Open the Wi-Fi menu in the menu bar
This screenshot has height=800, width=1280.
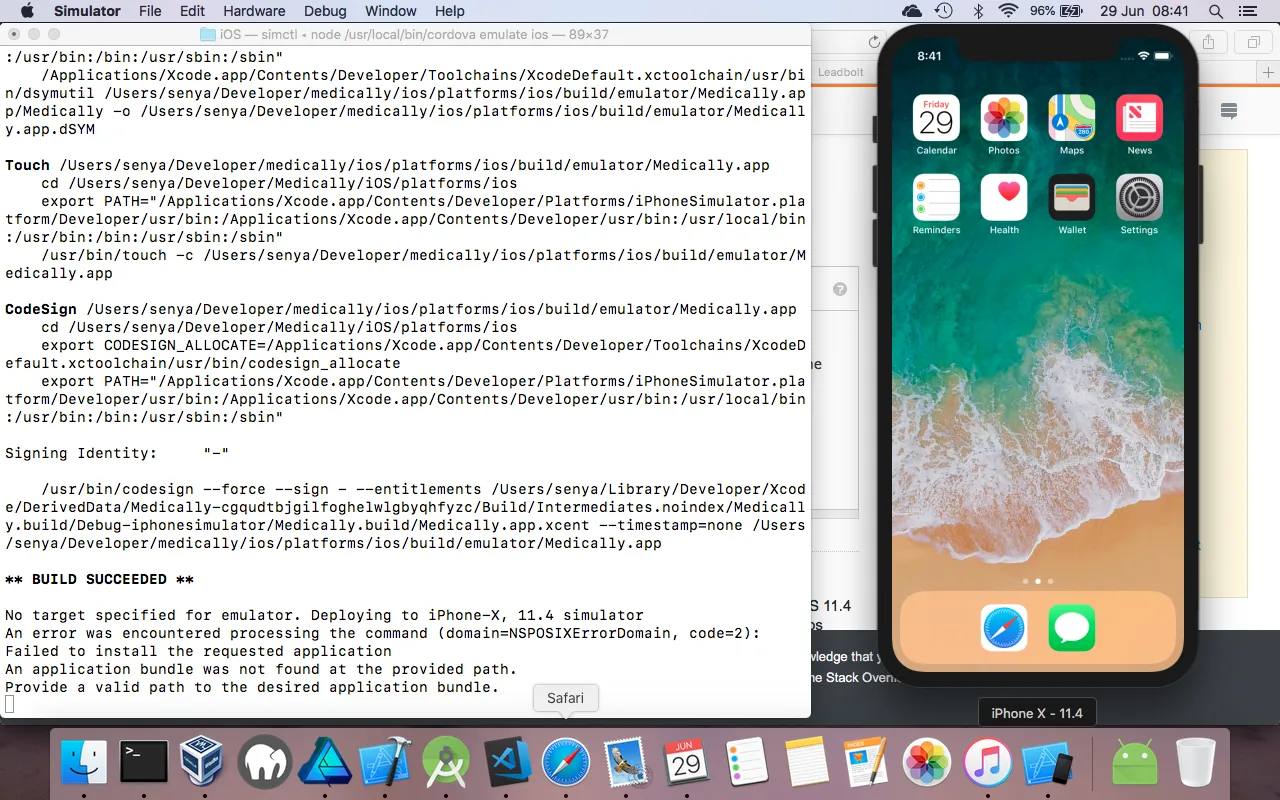[1008, 11]
